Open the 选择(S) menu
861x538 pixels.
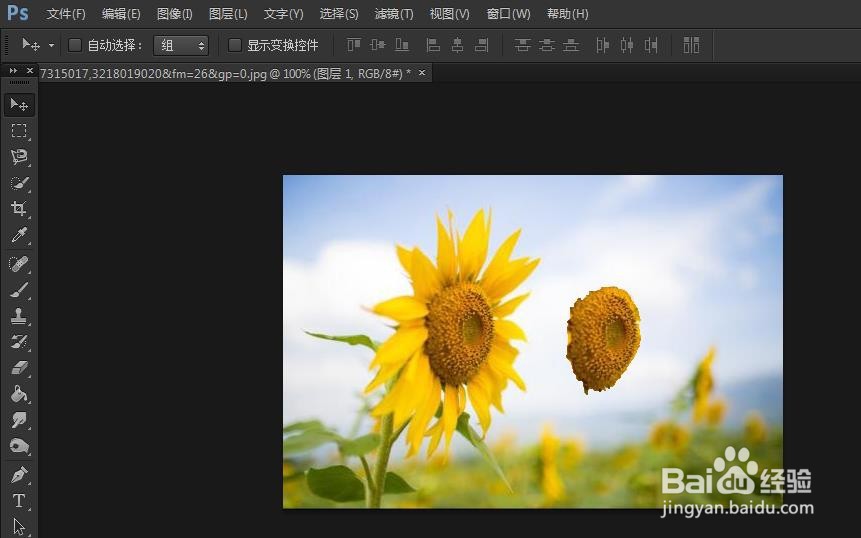339,14
